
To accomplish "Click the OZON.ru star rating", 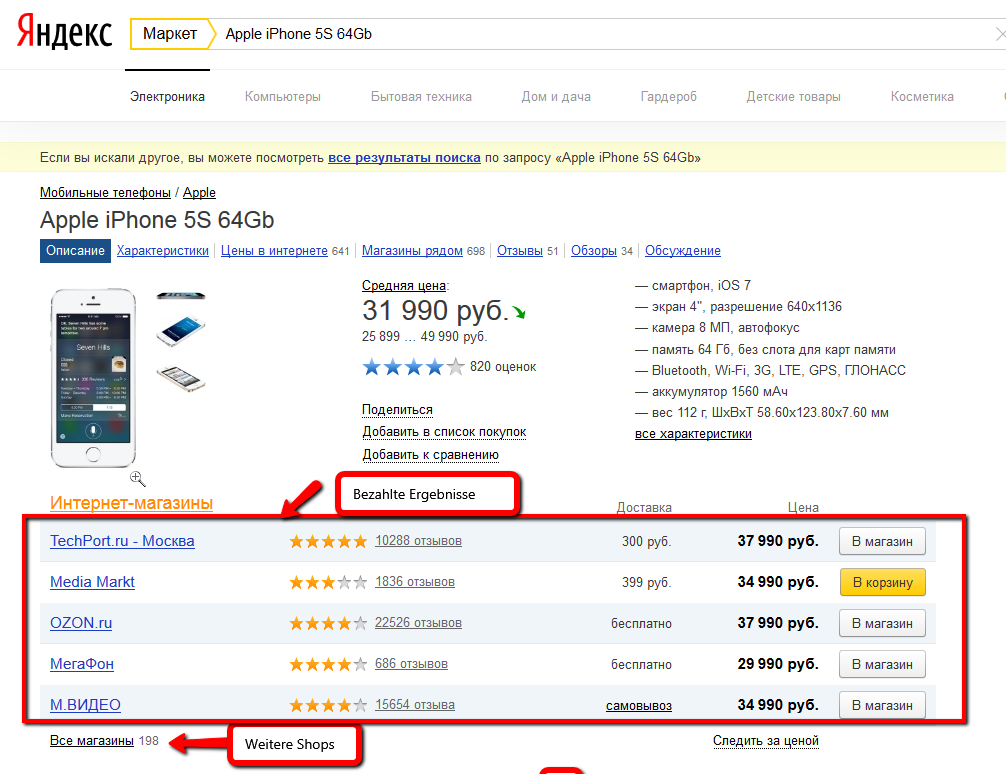I will tap(328, 624).
